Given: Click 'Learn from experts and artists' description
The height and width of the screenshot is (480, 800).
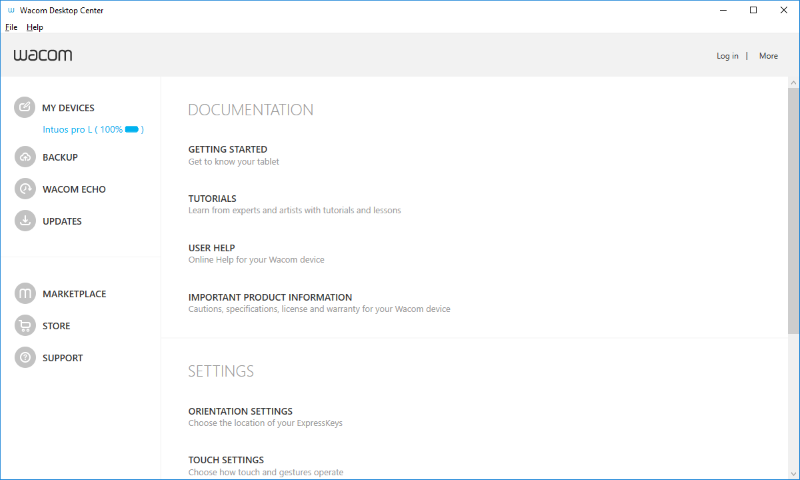Looking at the screenshot, I should (x=294, y=210).
